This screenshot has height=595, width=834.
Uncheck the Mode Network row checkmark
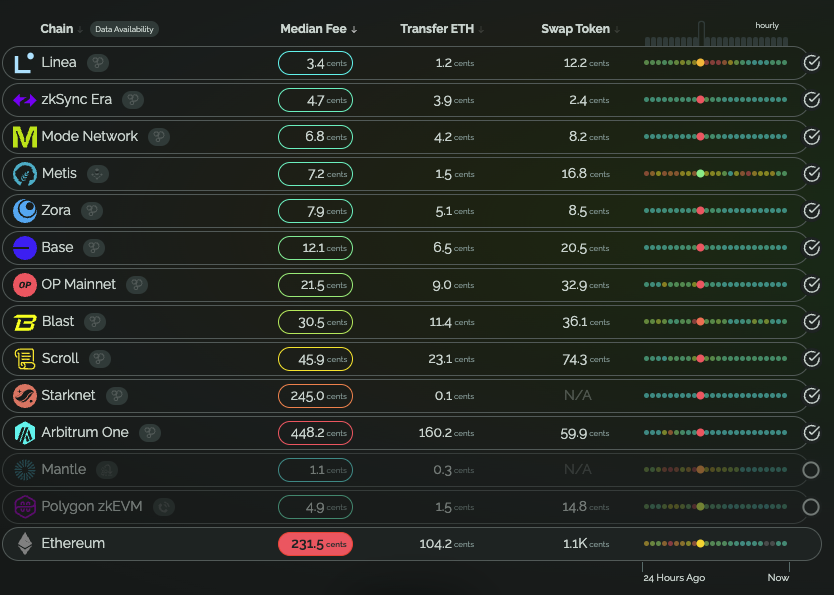812,137
